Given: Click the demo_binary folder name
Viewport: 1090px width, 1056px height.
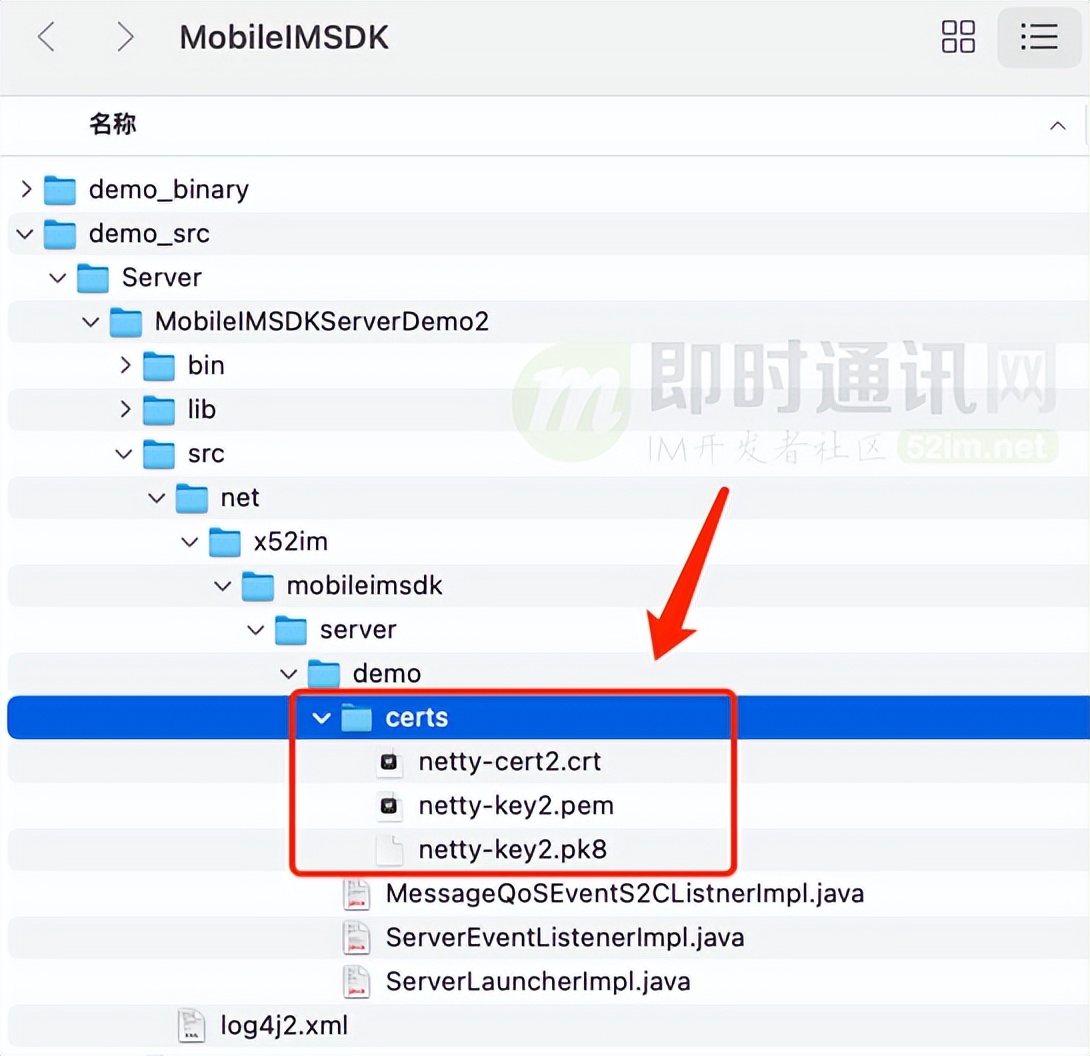Looking at the screenshot, I should click(169, 190).
